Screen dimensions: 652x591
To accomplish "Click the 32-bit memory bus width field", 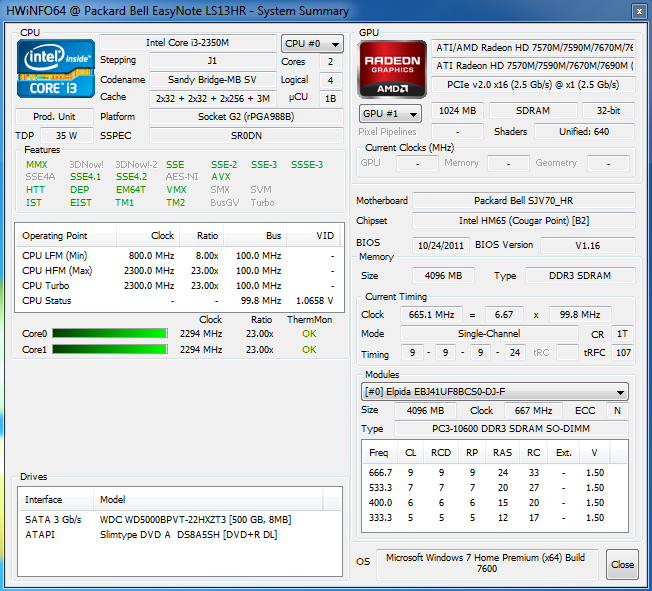I will coord(608,111).
